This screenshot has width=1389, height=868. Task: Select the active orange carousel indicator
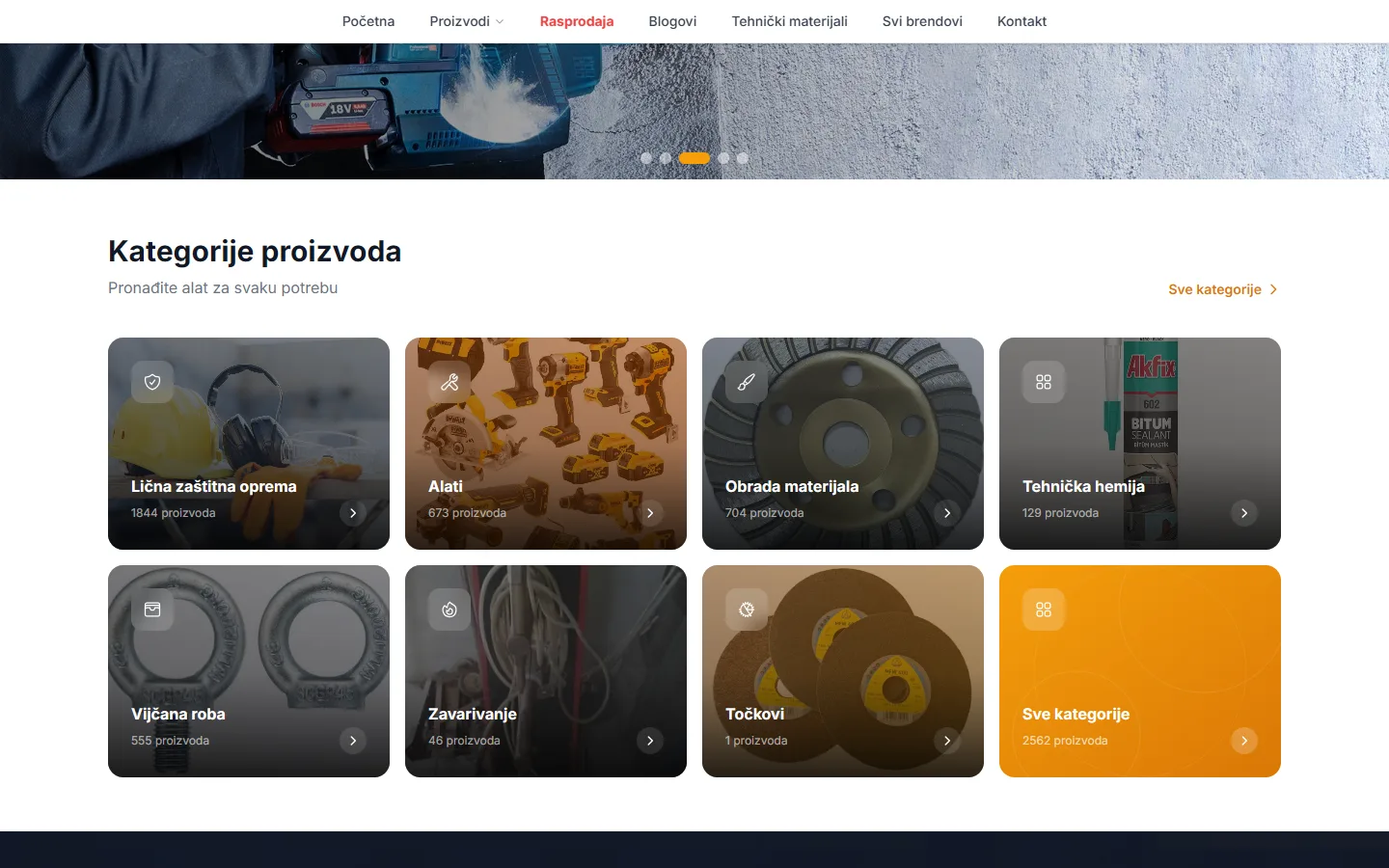694,158
